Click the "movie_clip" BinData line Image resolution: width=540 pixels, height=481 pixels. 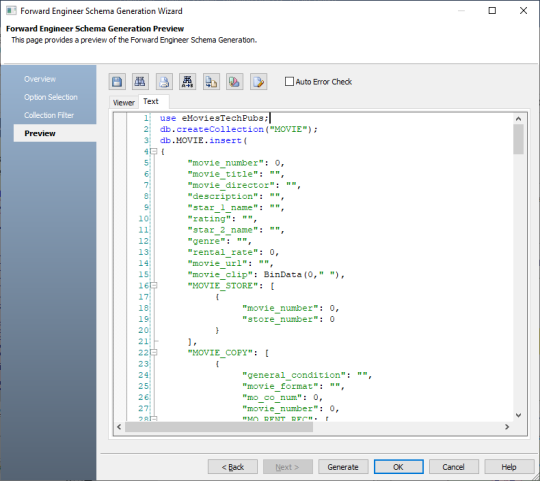pyautogui.click(x=266, y=275)
